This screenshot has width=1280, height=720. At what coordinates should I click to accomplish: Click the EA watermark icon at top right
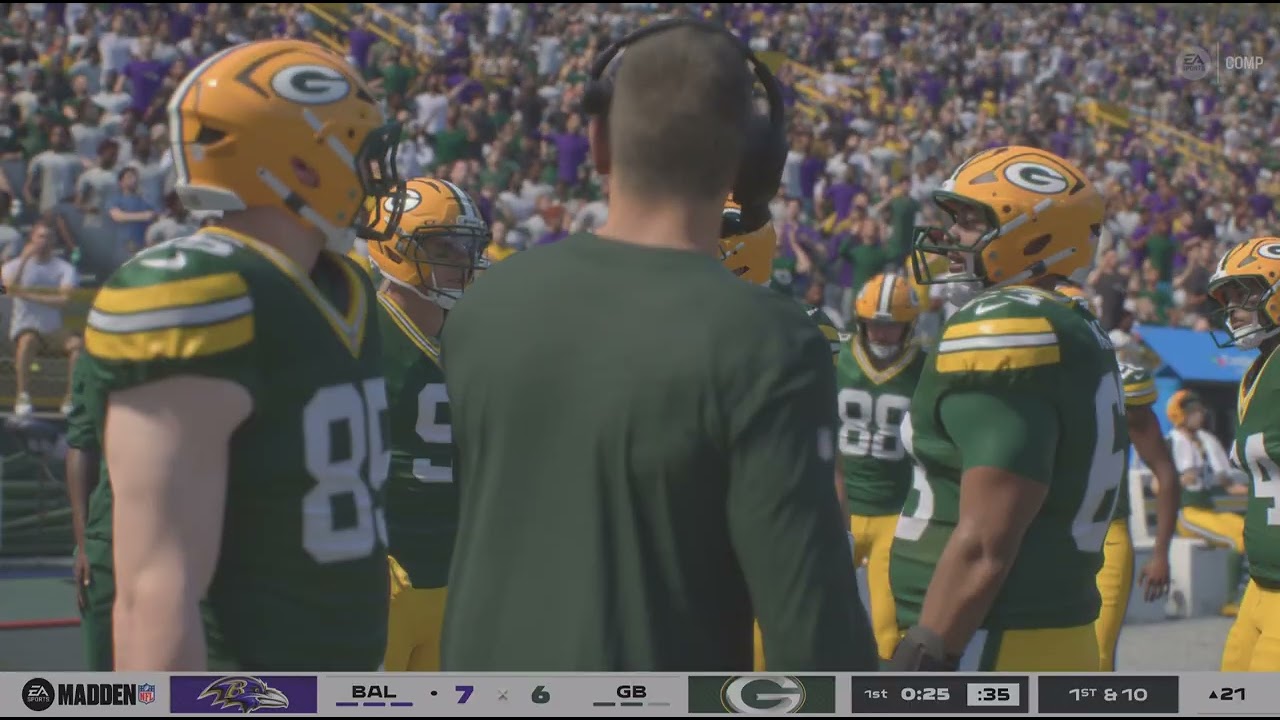click(1193, 62)
